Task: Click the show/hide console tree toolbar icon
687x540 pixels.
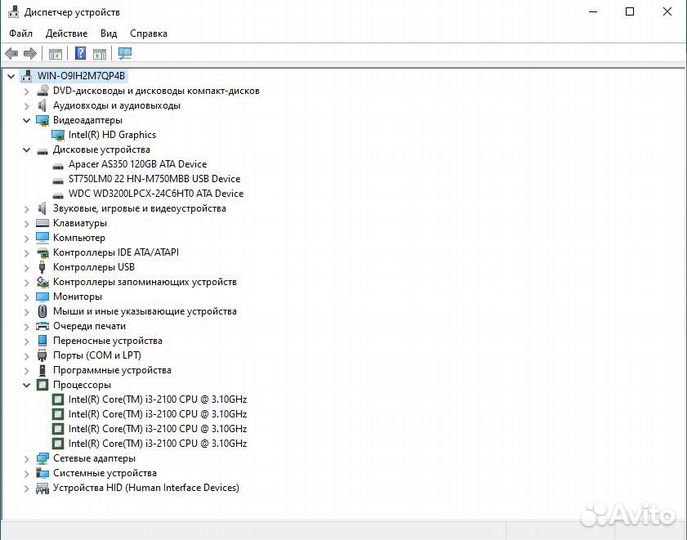Action: [x=55, y=54]
